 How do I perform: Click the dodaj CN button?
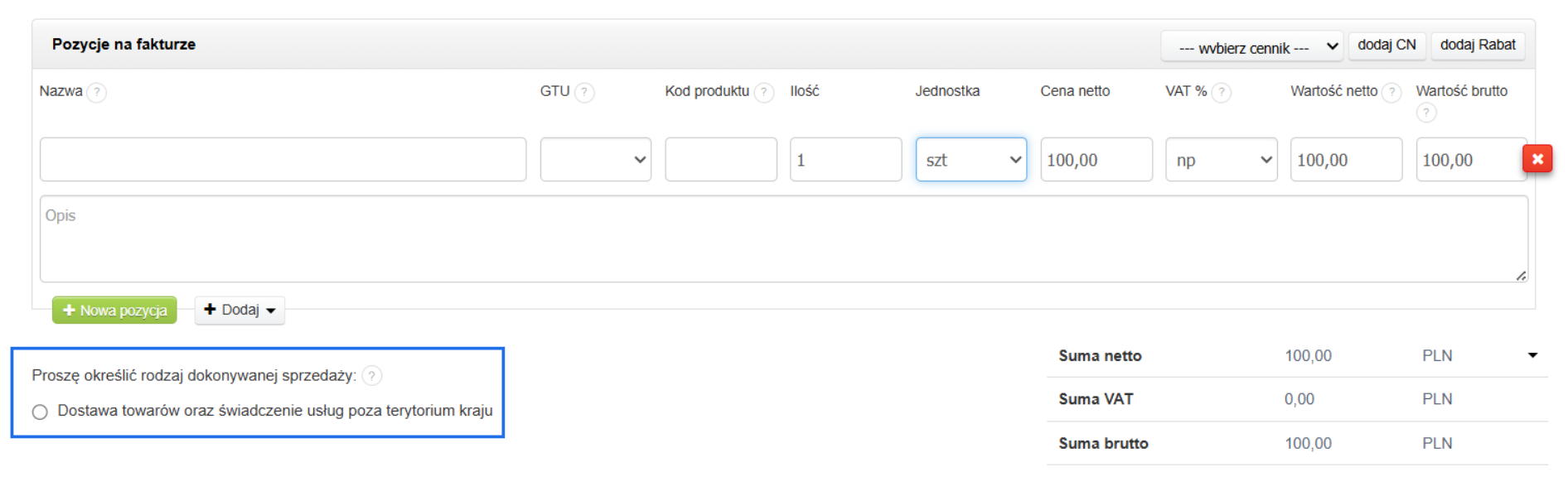(x=1387, y=45)
